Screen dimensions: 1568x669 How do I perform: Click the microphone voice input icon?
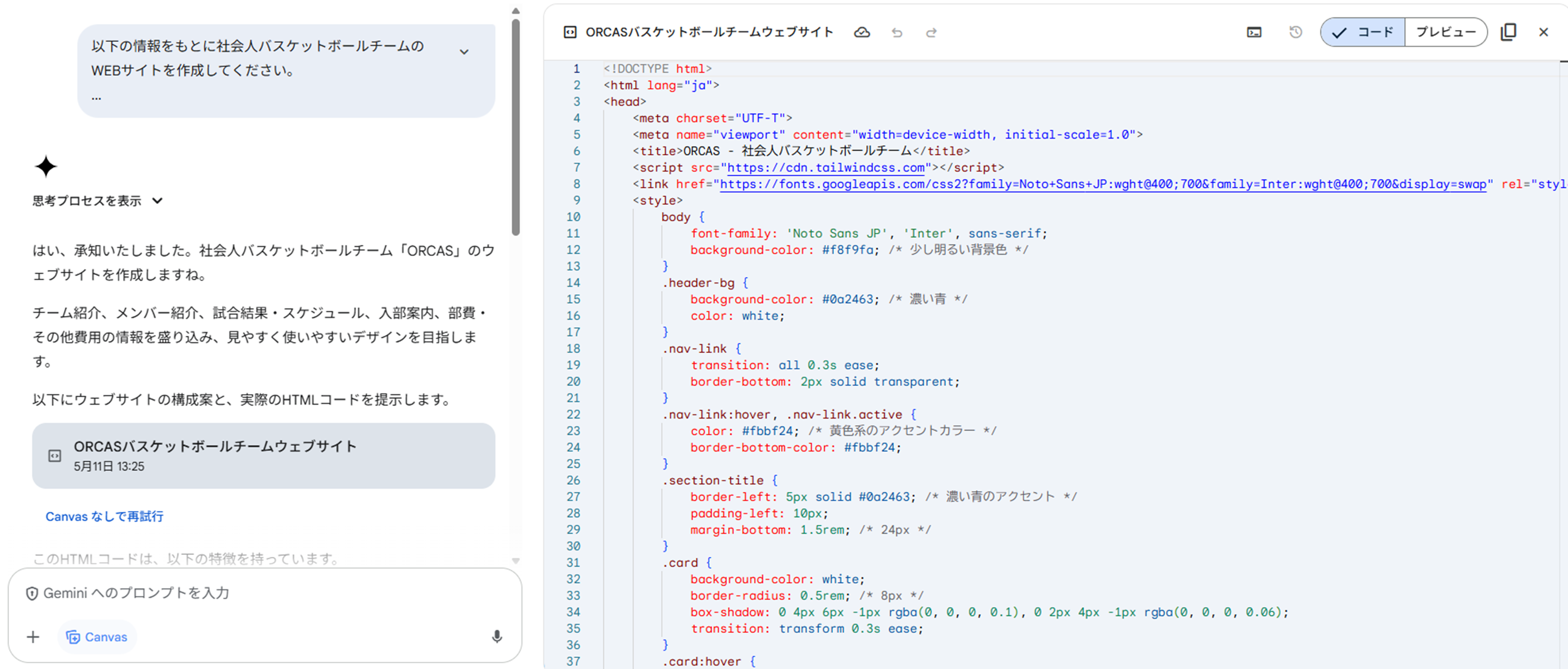click(x=497, y=637)
